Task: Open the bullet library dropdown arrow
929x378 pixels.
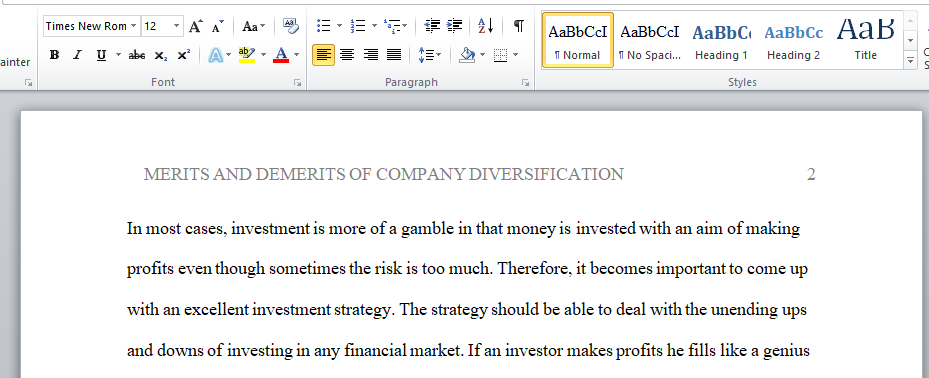Action: (x=339, y=26)
